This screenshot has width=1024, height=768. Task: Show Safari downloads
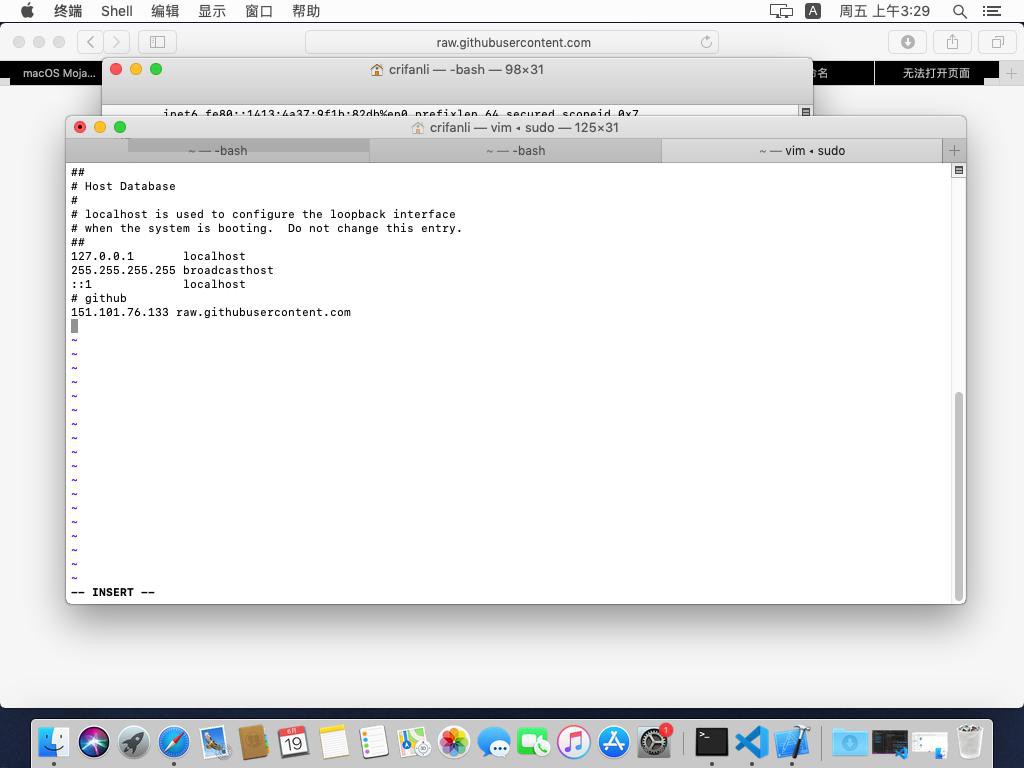[x=908, y=42]
